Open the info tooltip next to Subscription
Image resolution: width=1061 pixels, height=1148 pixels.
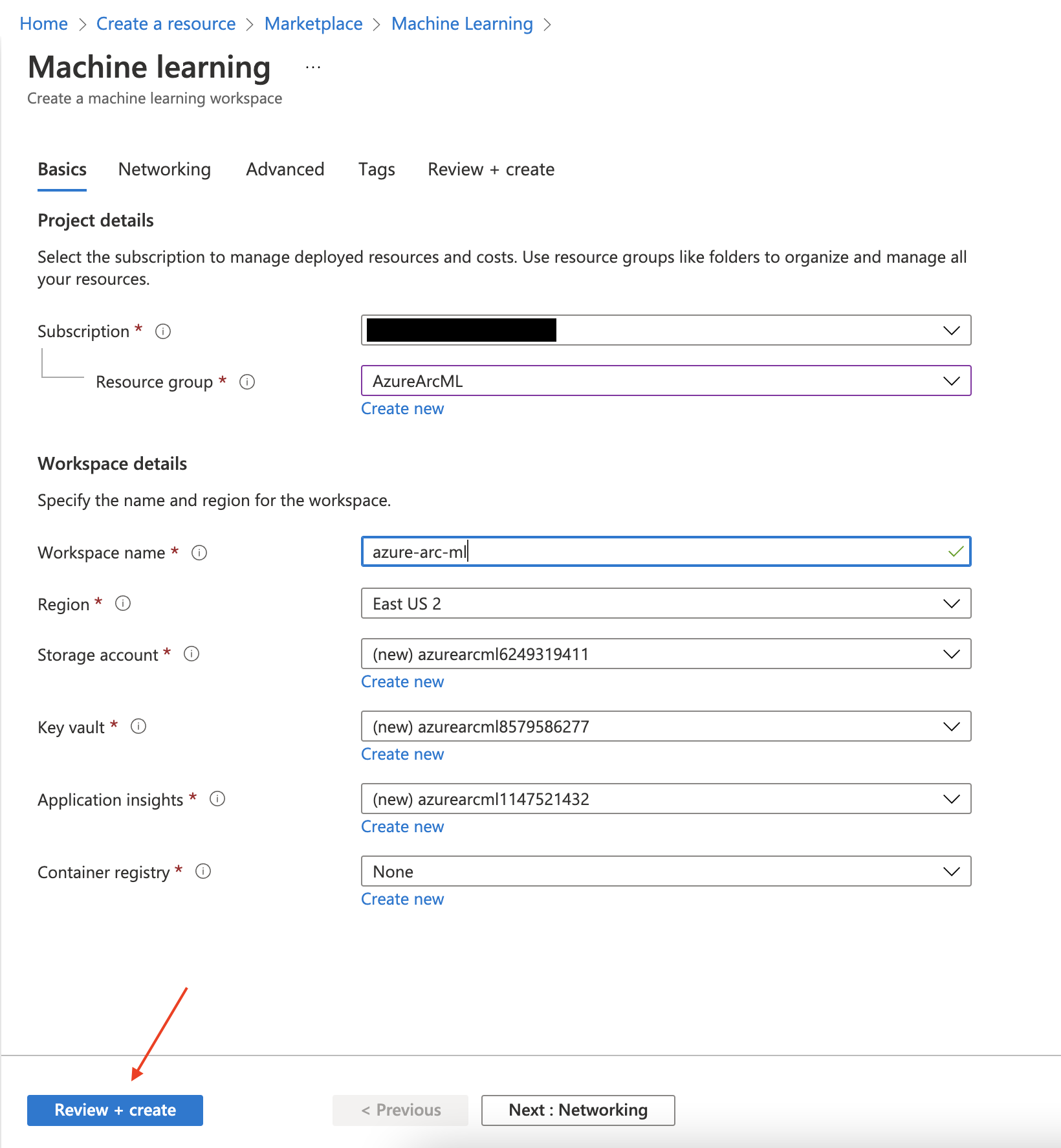click(163, 331)
